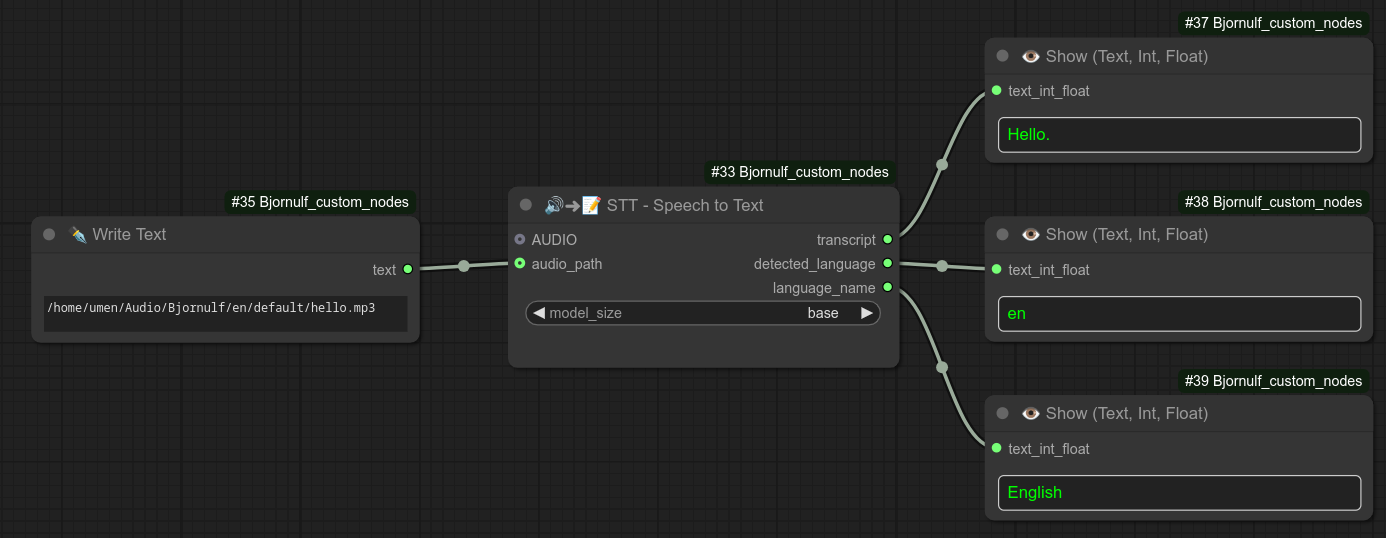Click the eye icon on node #37

[x=1031, y=56]
